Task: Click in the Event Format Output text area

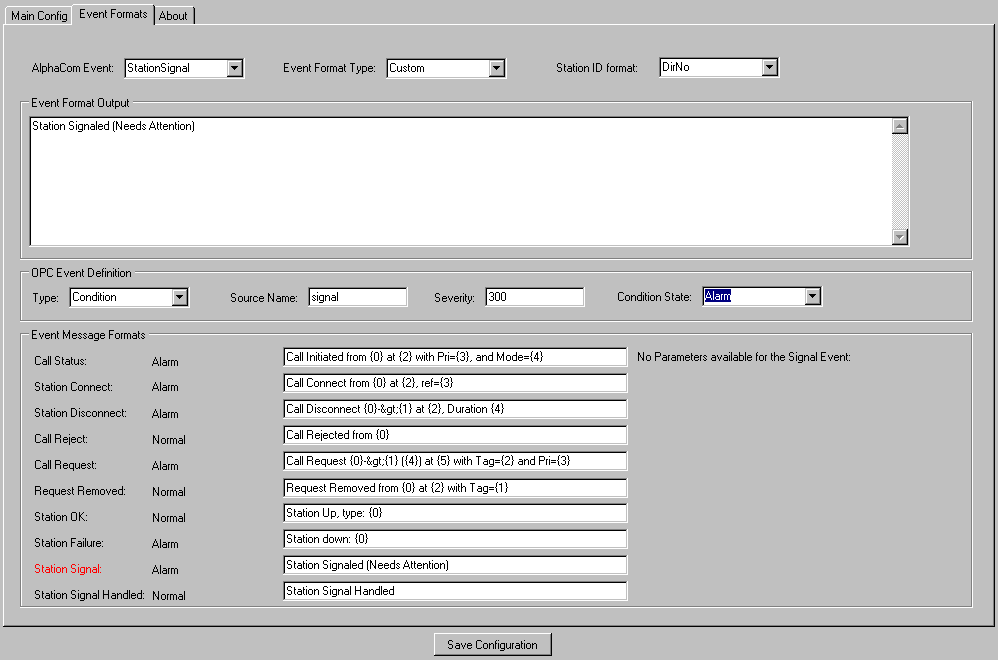Action: point(461,181)
